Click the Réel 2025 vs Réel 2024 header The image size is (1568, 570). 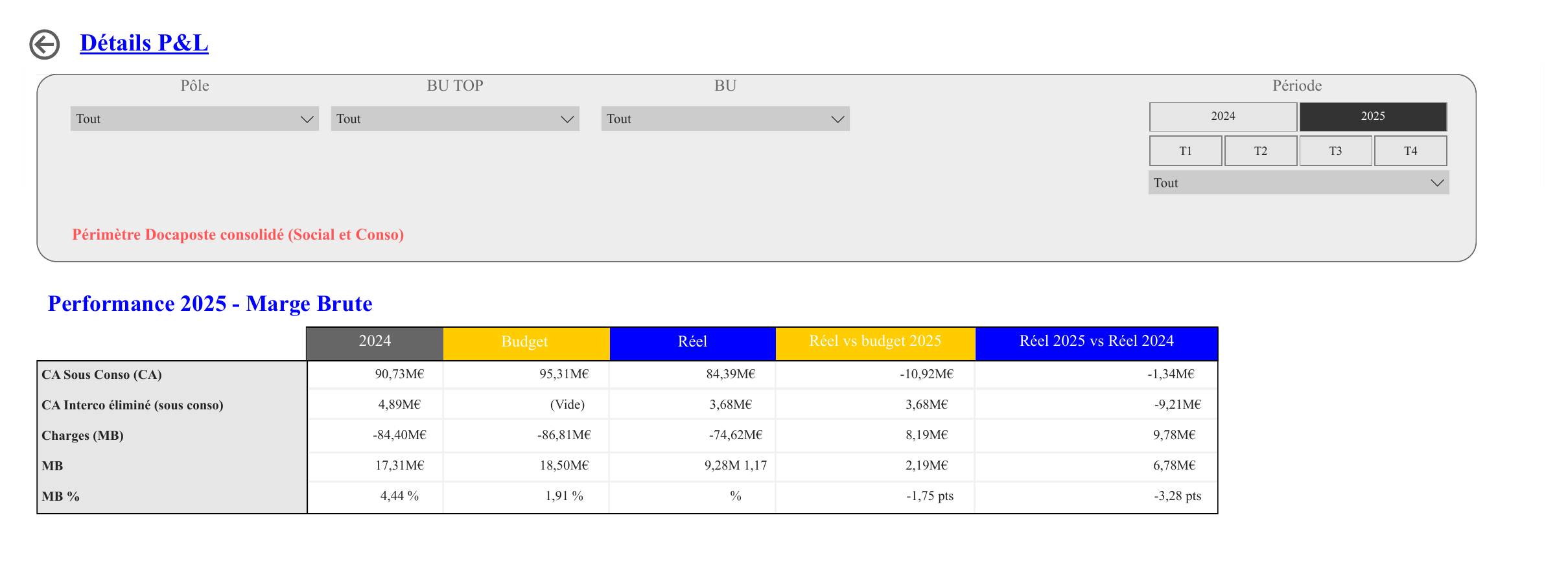1096,343
